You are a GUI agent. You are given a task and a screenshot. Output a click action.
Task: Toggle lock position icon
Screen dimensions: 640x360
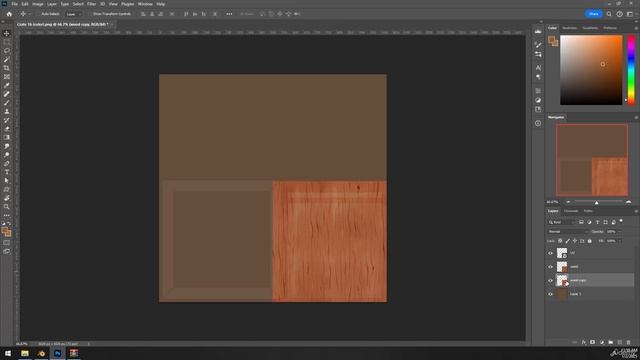coord(575,241)
